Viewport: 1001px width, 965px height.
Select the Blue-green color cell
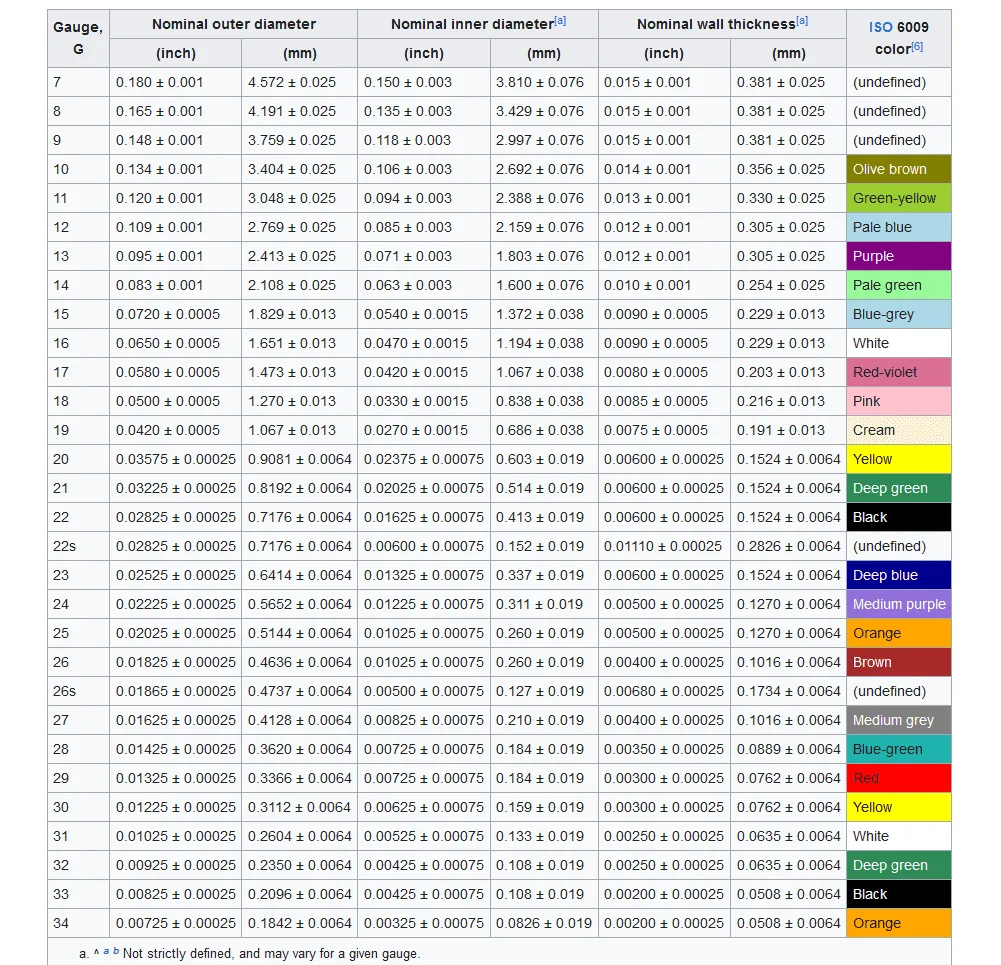[899, 749]
